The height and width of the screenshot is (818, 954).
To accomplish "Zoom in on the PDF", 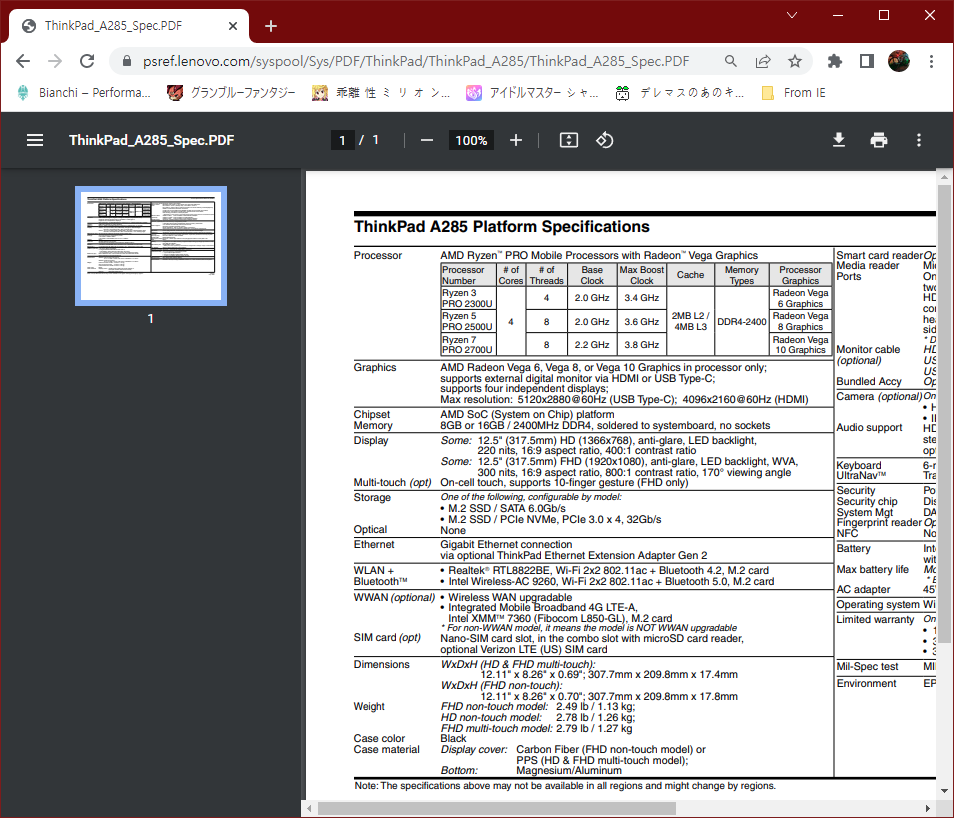I will tap(516, 140).
